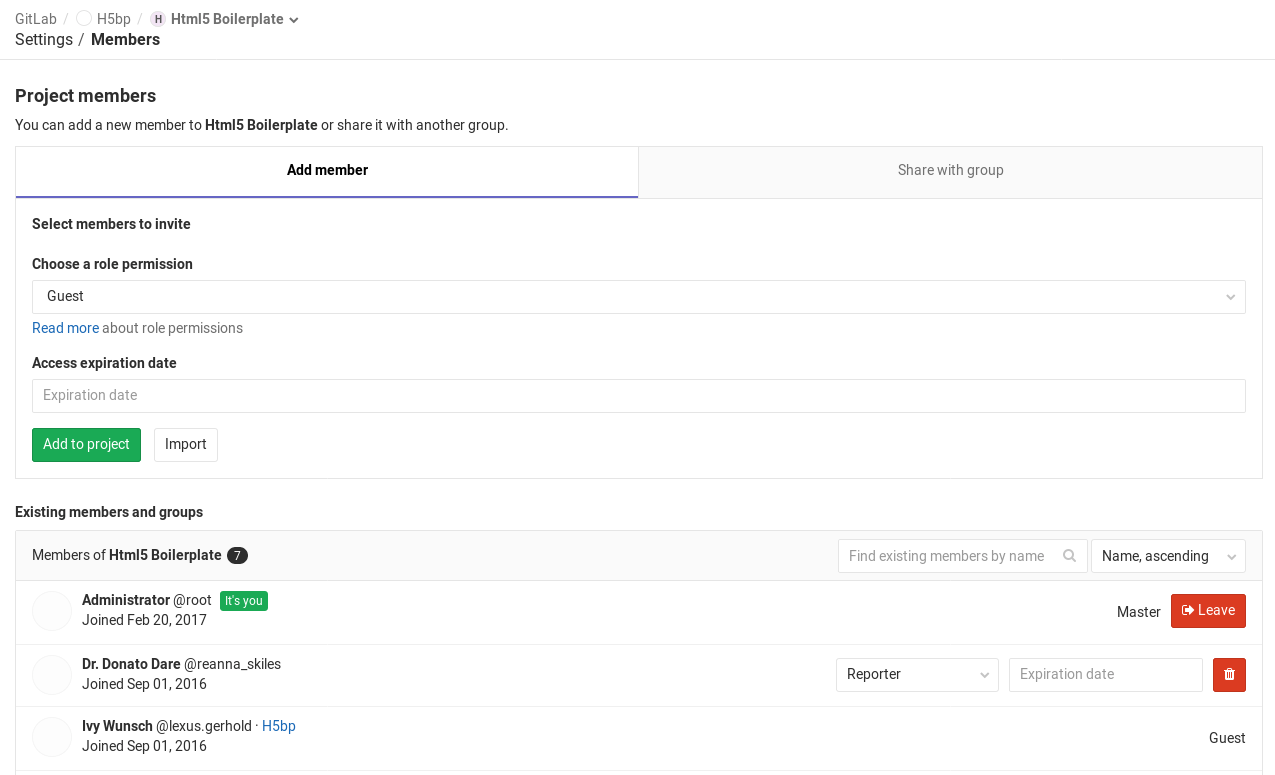Image resolution: width=1275 pixels, height=775 pixels.
Task: Follow the Read more link about role permissions
Action: 65,328
